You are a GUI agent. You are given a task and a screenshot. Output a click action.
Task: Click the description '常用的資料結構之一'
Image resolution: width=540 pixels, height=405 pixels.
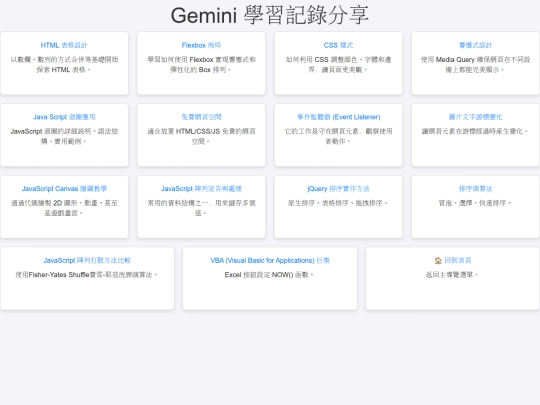point(201,208)
